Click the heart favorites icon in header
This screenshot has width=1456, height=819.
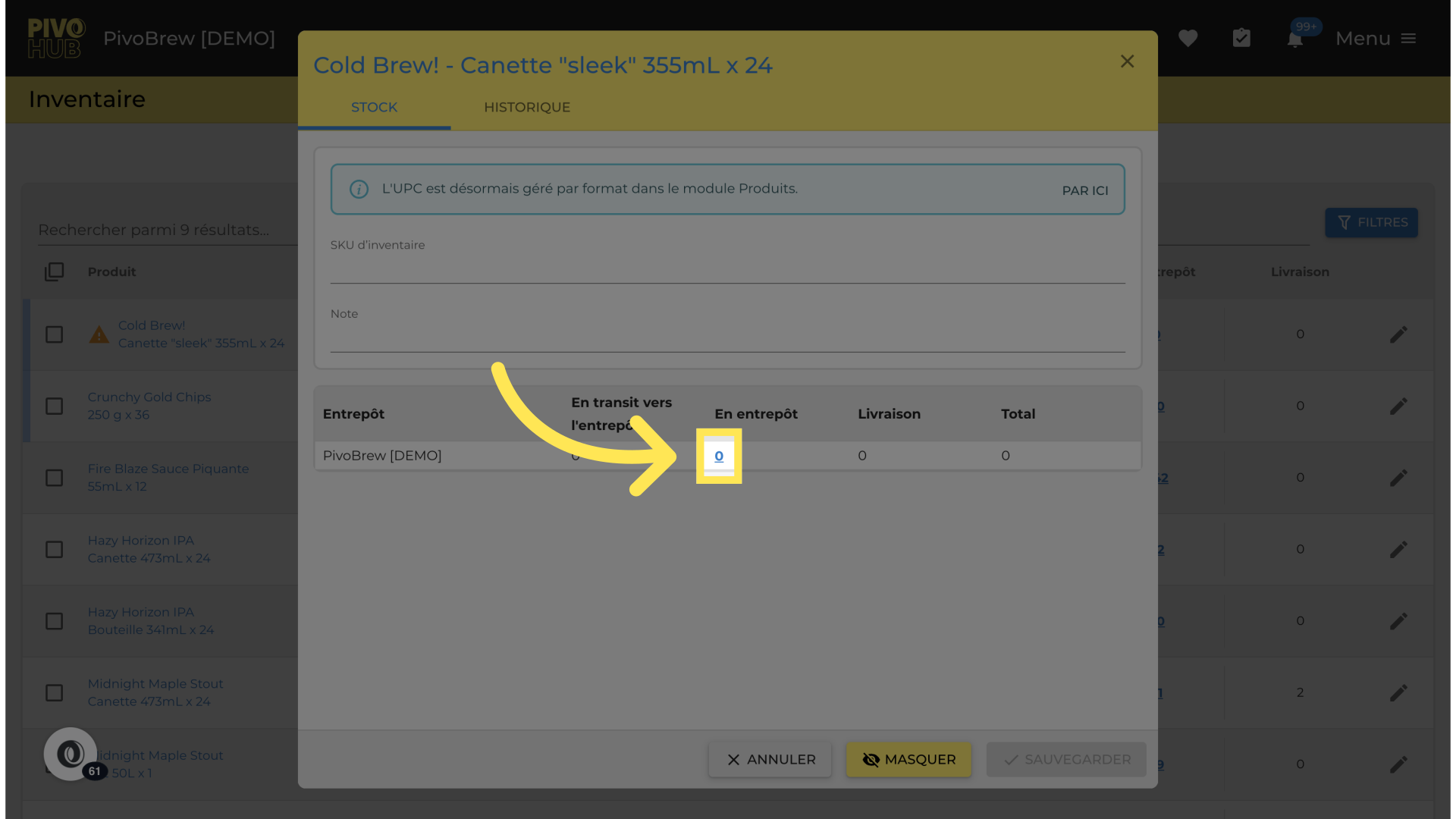click(1188, 38)
